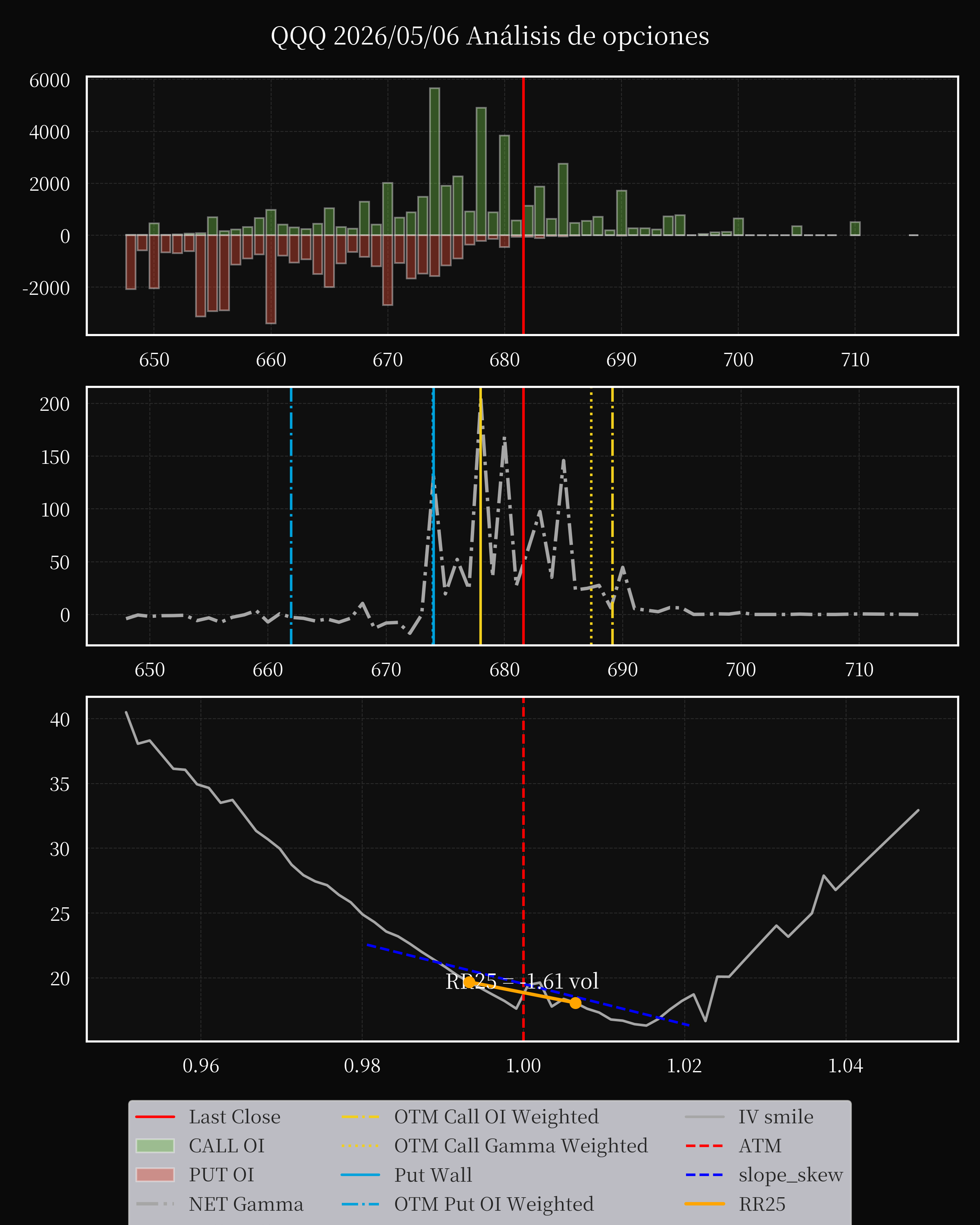Image resolution: width=980 pixels, height=1225 pixels.
Task: Click the red dashed sample beside 'ATM'
Action: click(704, 1145)
